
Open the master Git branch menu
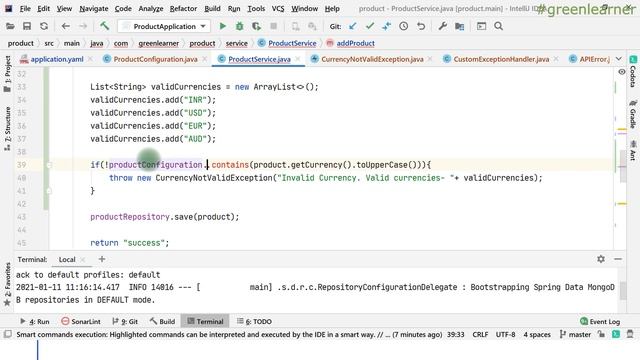[x=576, y=334]
